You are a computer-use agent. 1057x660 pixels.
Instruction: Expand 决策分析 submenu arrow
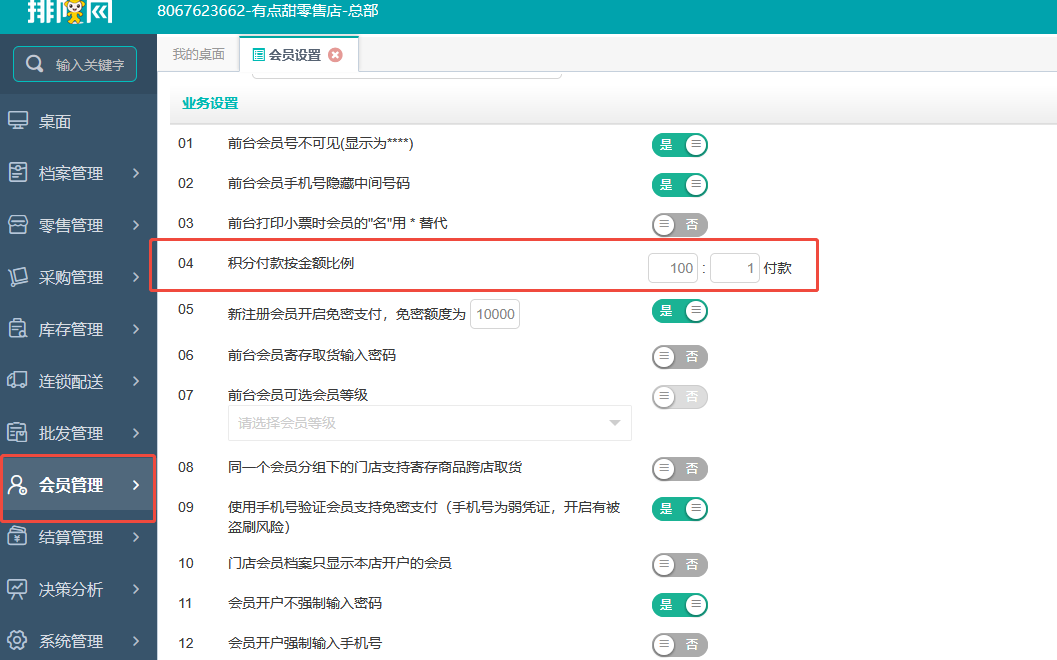[x=136, y=589]
